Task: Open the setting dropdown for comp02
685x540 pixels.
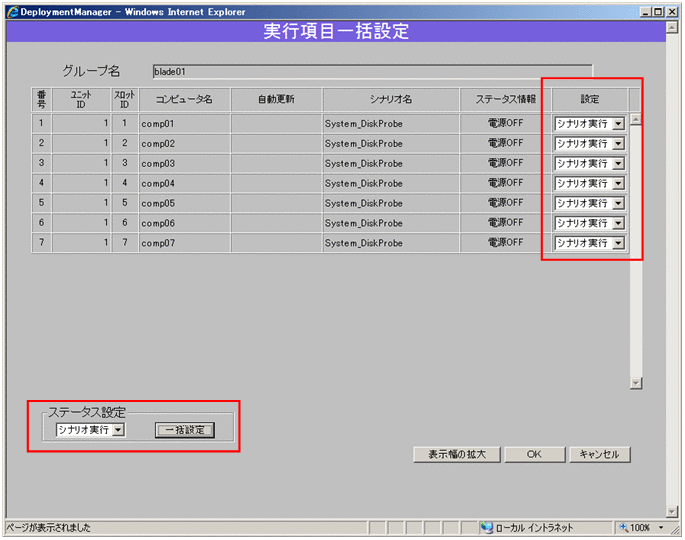Action: coord(589,143)
